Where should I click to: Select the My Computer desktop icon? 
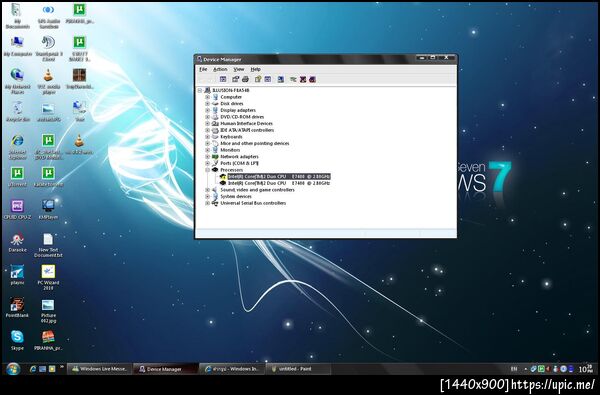[x=17, y=47]
